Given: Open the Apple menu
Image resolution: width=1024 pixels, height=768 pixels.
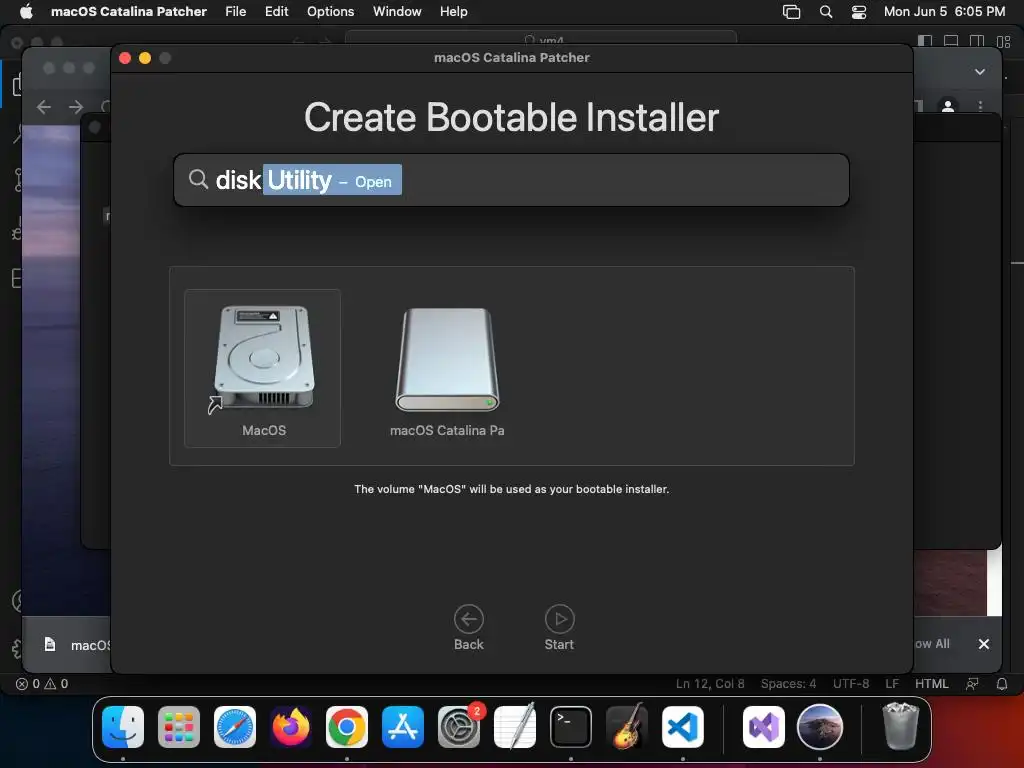Looking at the screenshot, I should 26,12.
